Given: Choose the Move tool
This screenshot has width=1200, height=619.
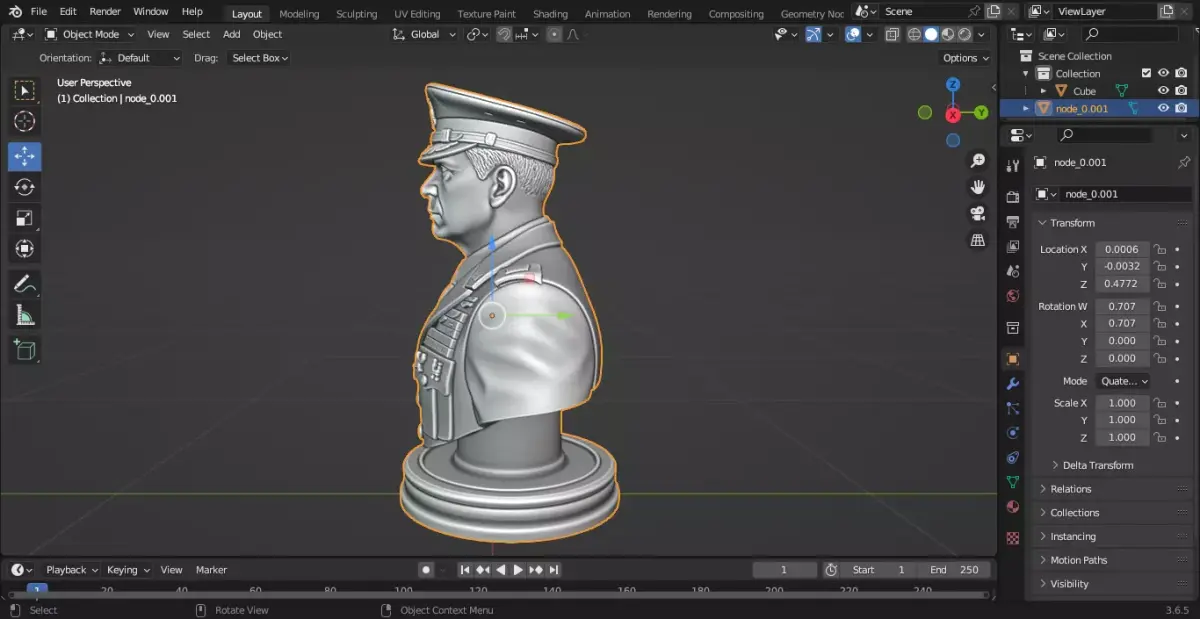Looking at the screenshot, I should [25, 156].
